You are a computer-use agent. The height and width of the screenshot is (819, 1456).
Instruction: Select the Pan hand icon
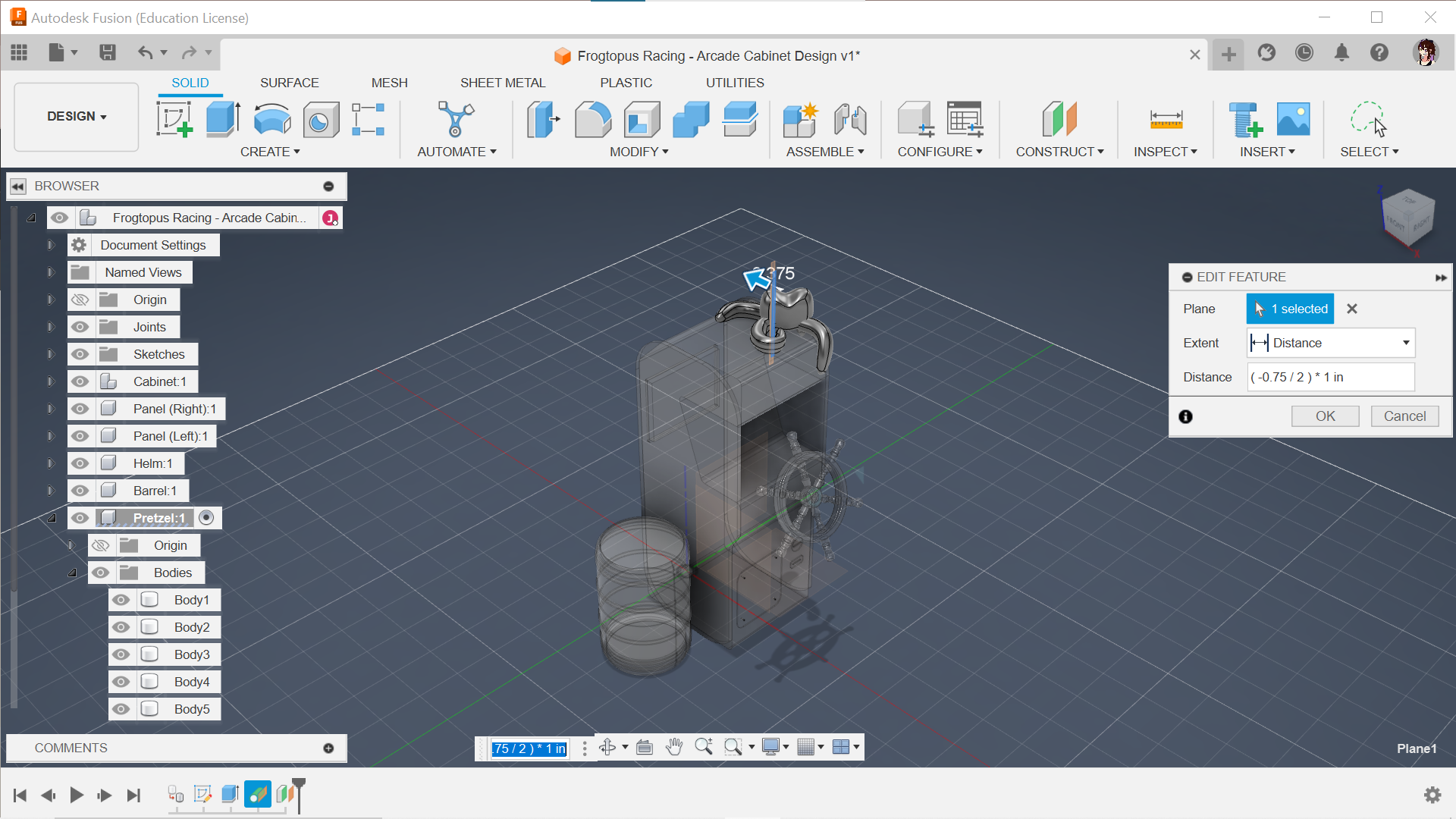tap(674, 748)
